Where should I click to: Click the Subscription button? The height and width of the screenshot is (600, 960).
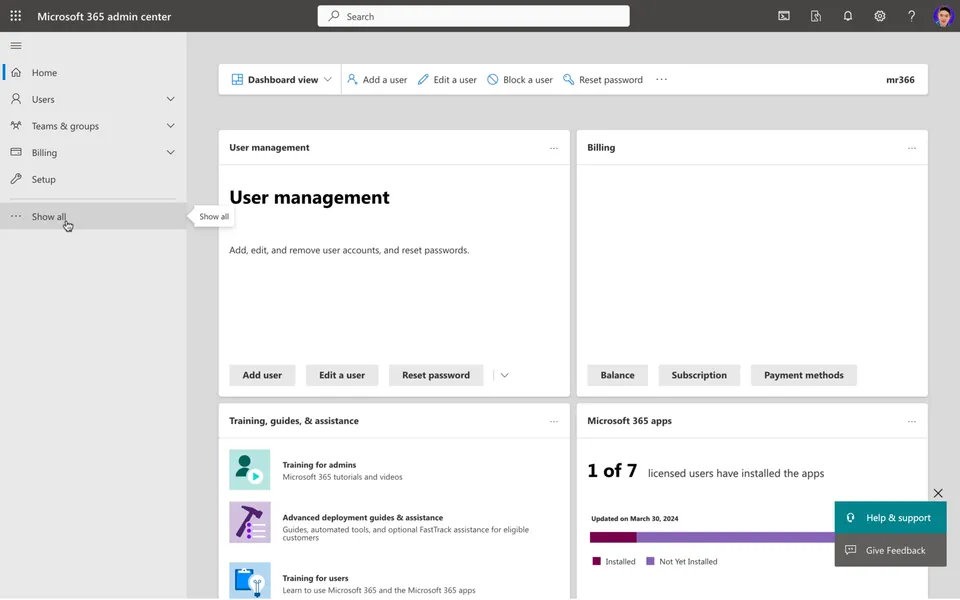(x=699, y=375)
